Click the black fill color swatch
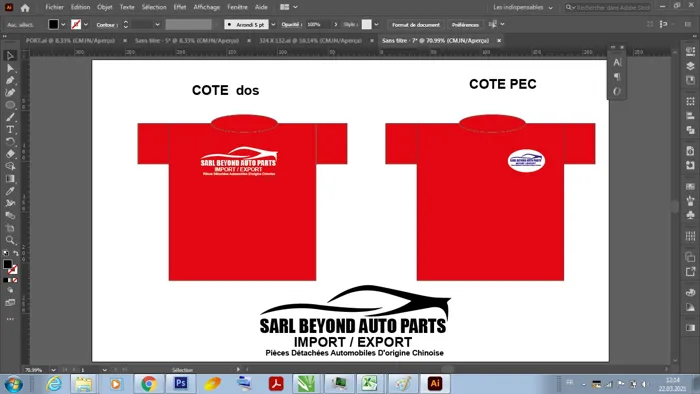Viewport: 700px width, 394px height. coord(53,25)
